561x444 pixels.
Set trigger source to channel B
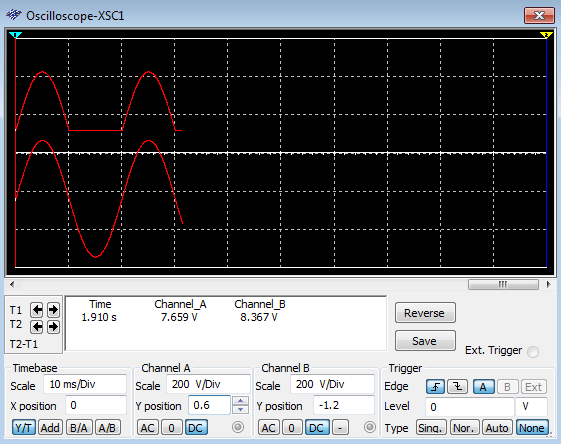(x=507, y=387)
